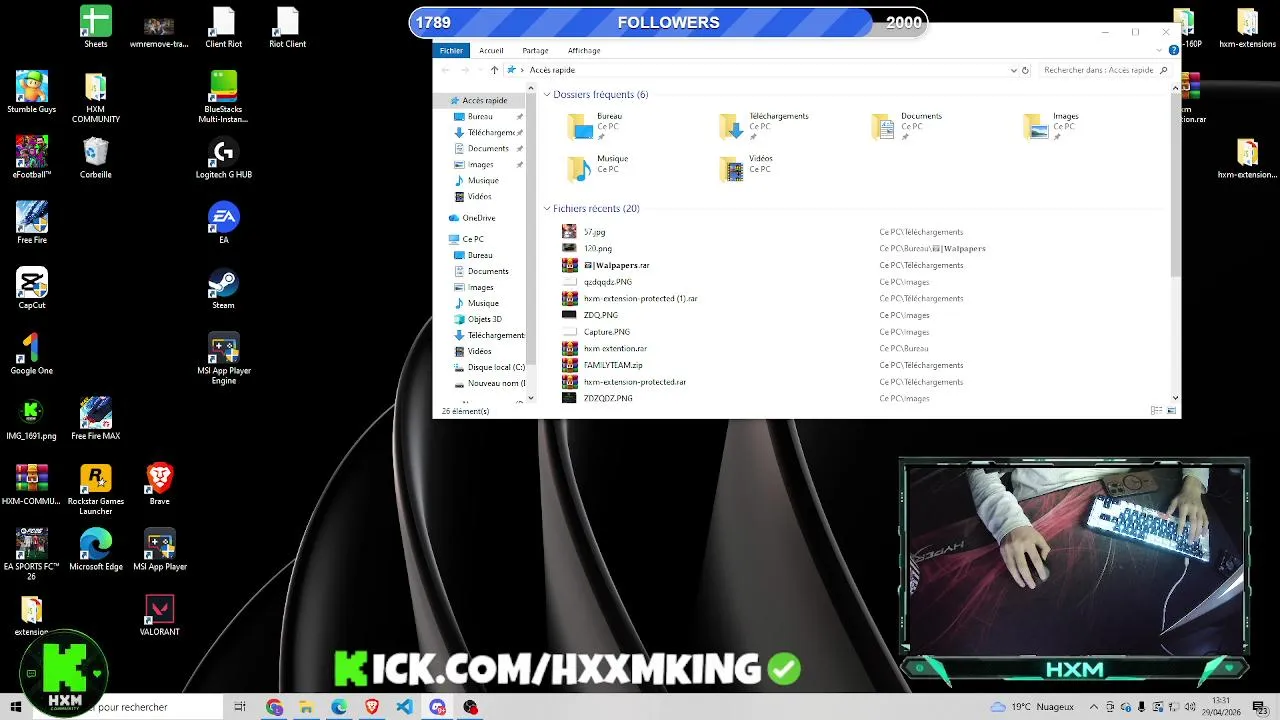Click Brave browser icon in taskbar

coord(372,707)
